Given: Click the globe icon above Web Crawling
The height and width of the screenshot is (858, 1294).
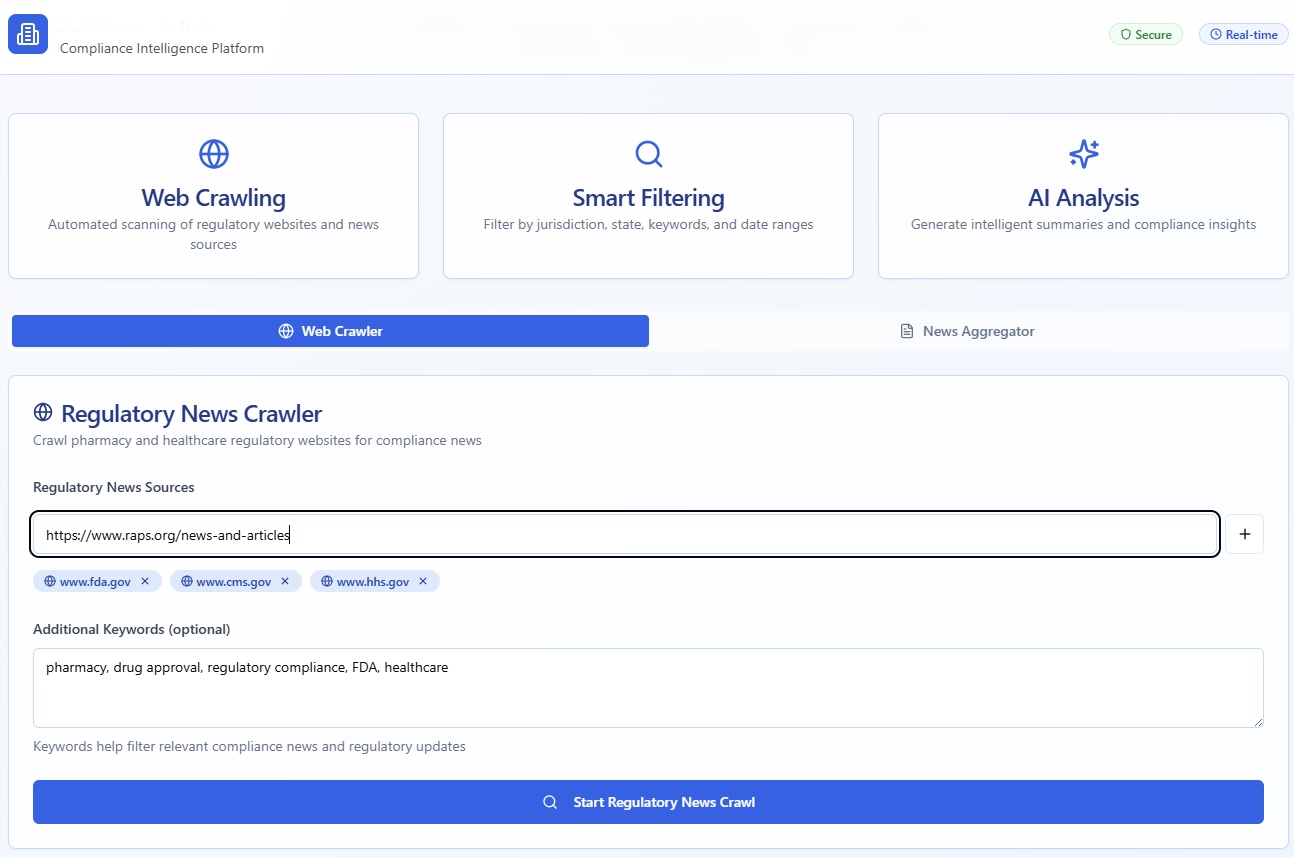Looking at the screenshot, I should pos(214,154).
